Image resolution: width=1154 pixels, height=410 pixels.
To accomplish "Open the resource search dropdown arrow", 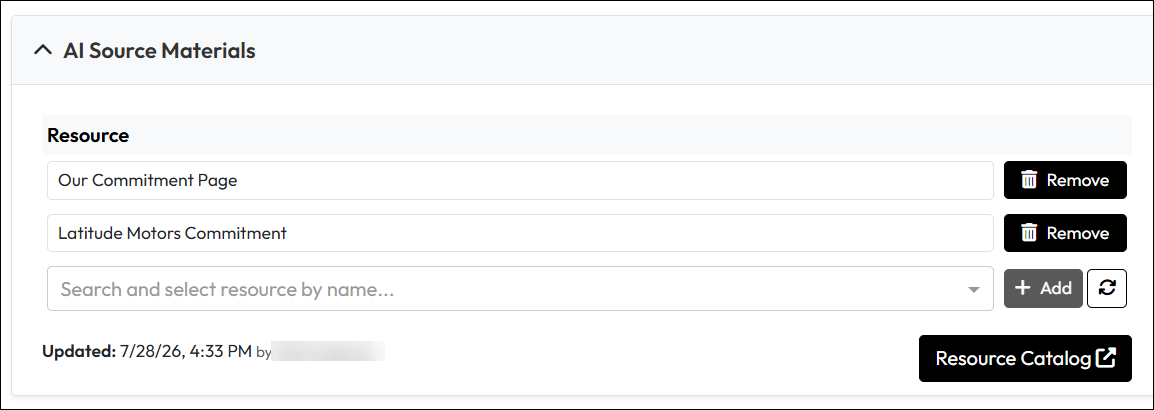I will (x=974, y=289).
